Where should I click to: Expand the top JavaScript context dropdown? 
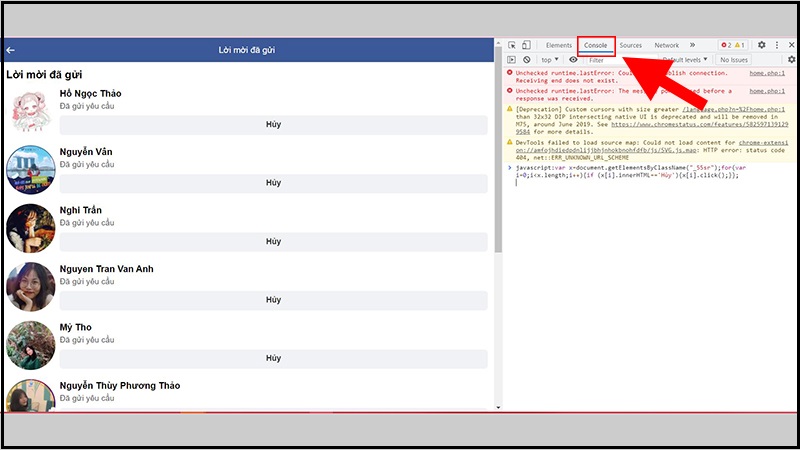click(549, 60)
